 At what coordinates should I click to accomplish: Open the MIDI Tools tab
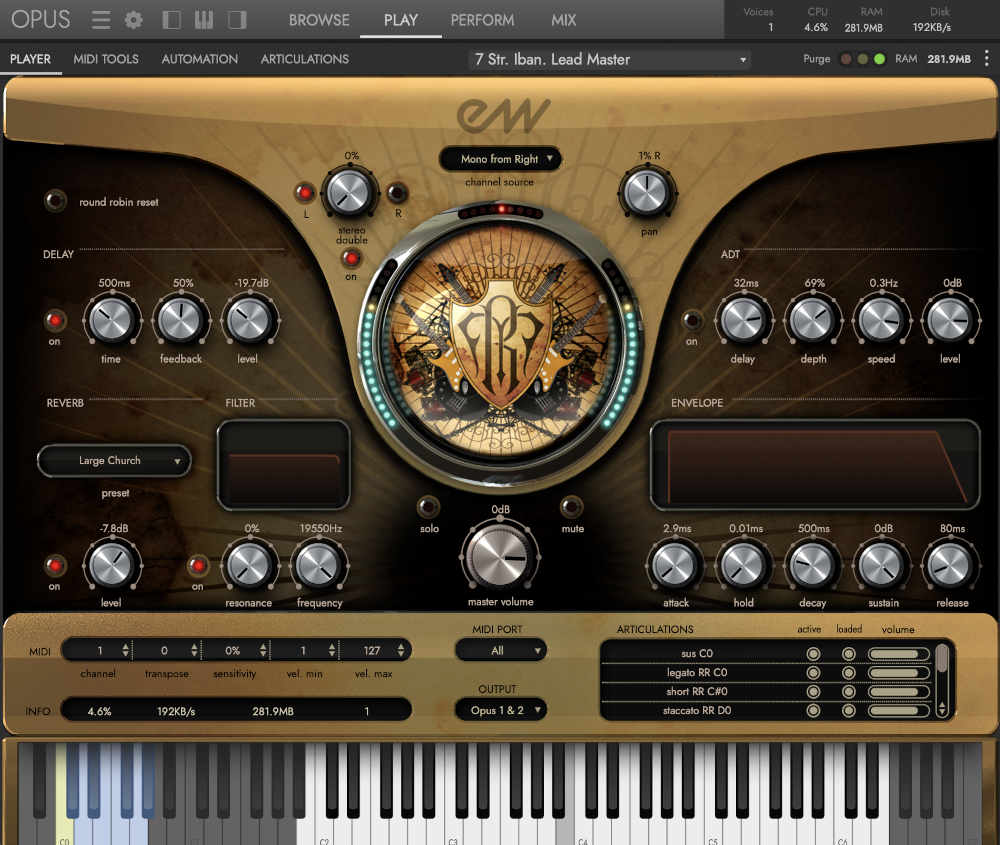click(106, 59)
